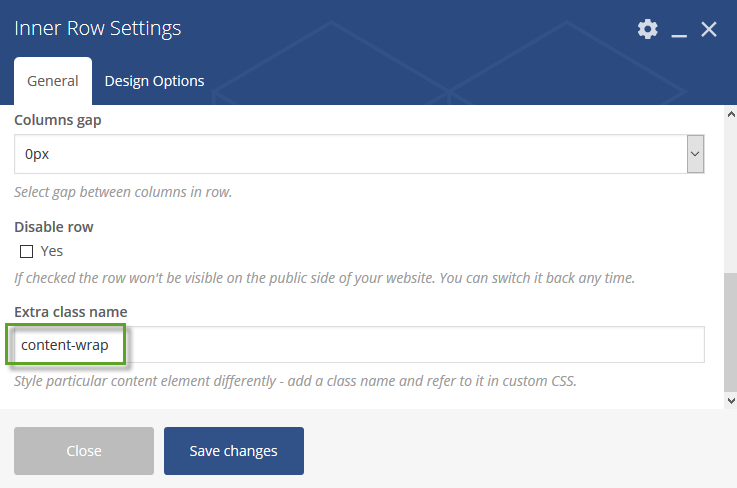Switch to the Design Options tab
Screen dimensions: 737x488
154,81
